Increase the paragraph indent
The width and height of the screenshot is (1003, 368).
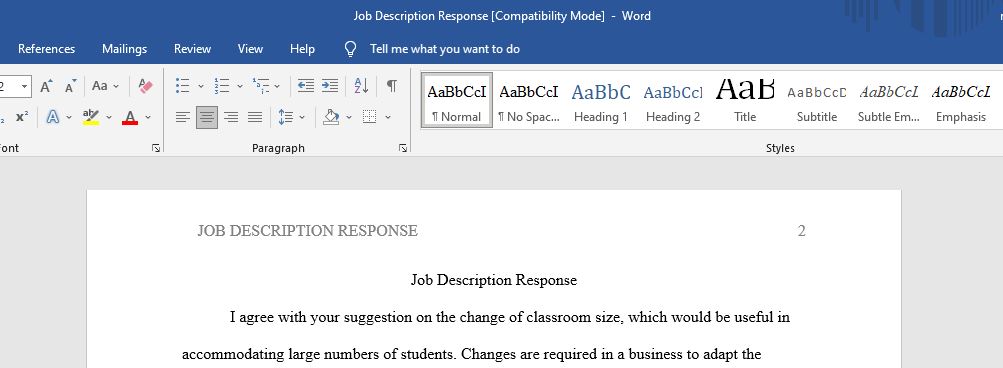(x=330, y=86)
